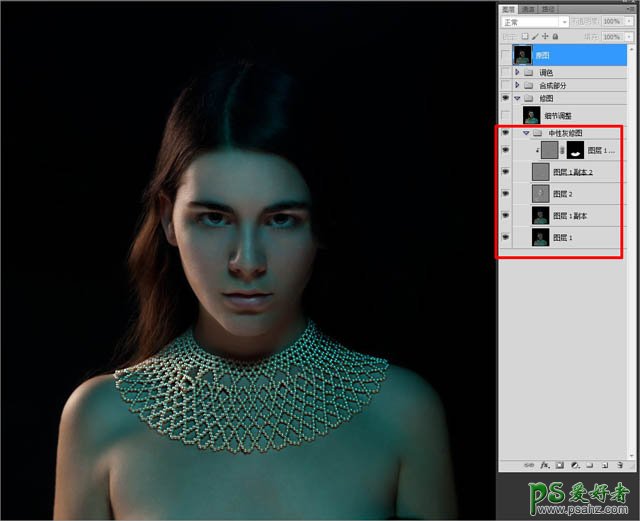Open the fx layer style icon
The width and height of the screenshot is (640, 521).
click(x=544, y=465)
